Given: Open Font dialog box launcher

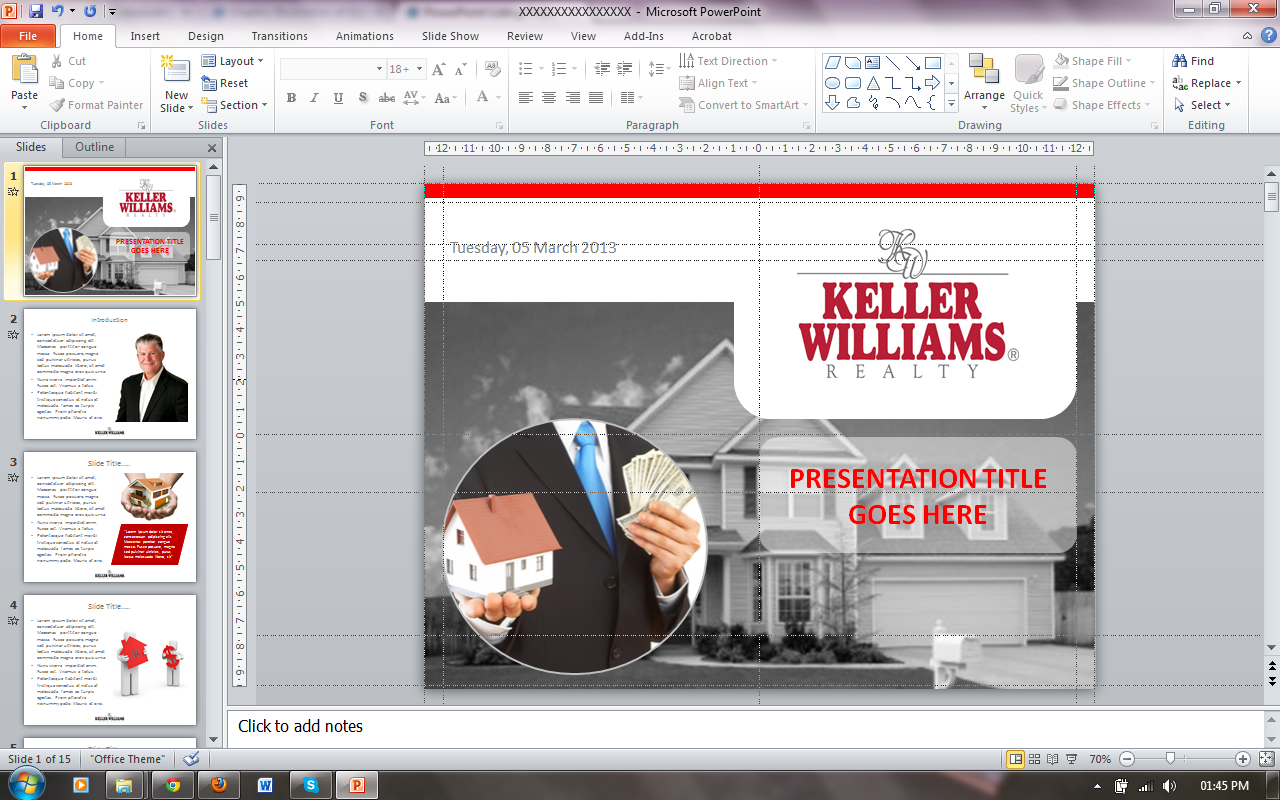Looking at the screenshot, I should point(499,126).
